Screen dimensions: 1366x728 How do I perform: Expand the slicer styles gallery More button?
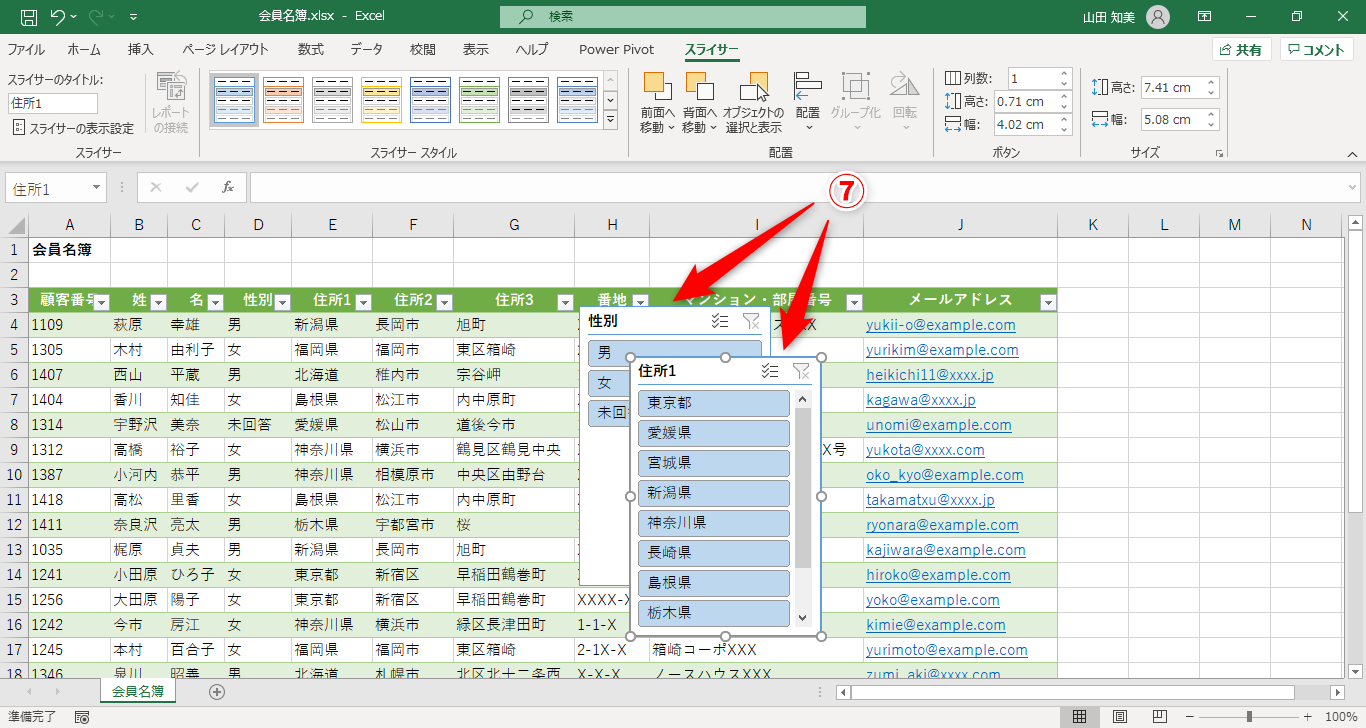point(611,120)
